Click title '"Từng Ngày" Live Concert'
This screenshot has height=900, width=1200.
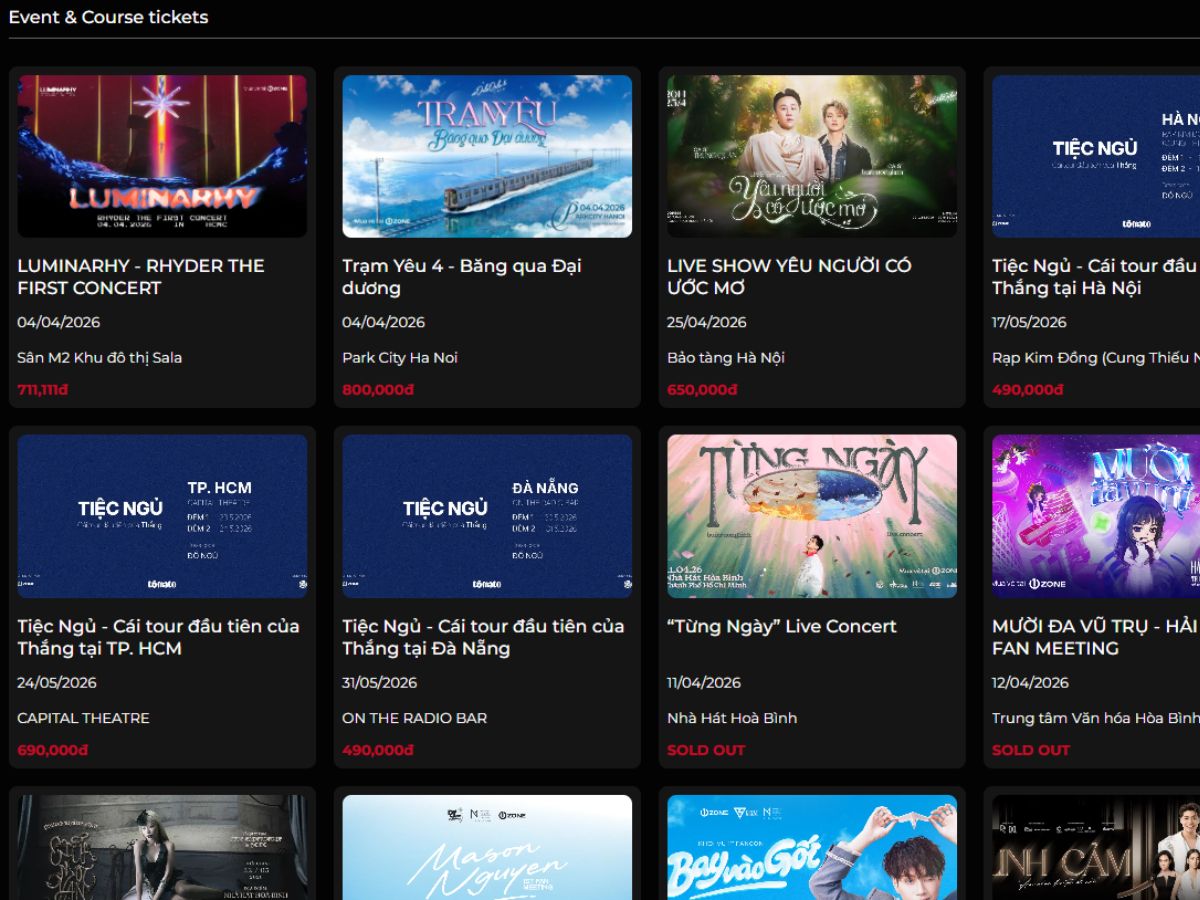coord(782,626)
